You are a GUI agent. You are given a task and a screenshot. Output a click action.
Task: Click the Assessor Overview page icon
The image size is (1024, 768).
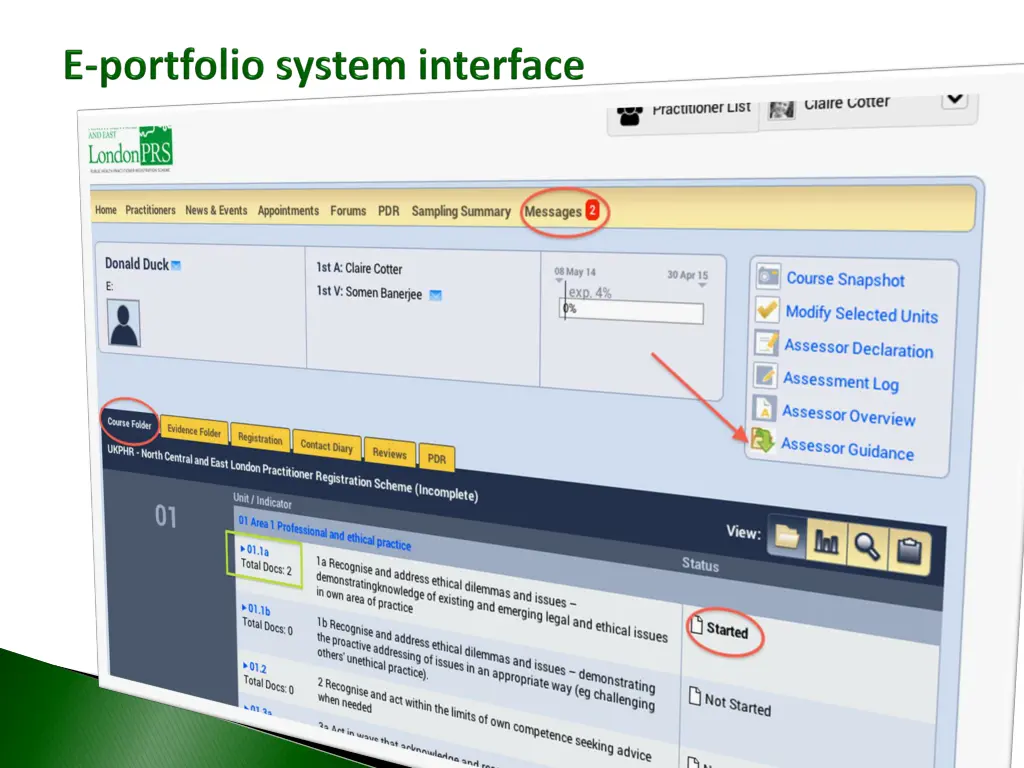[x=764, y=408]
